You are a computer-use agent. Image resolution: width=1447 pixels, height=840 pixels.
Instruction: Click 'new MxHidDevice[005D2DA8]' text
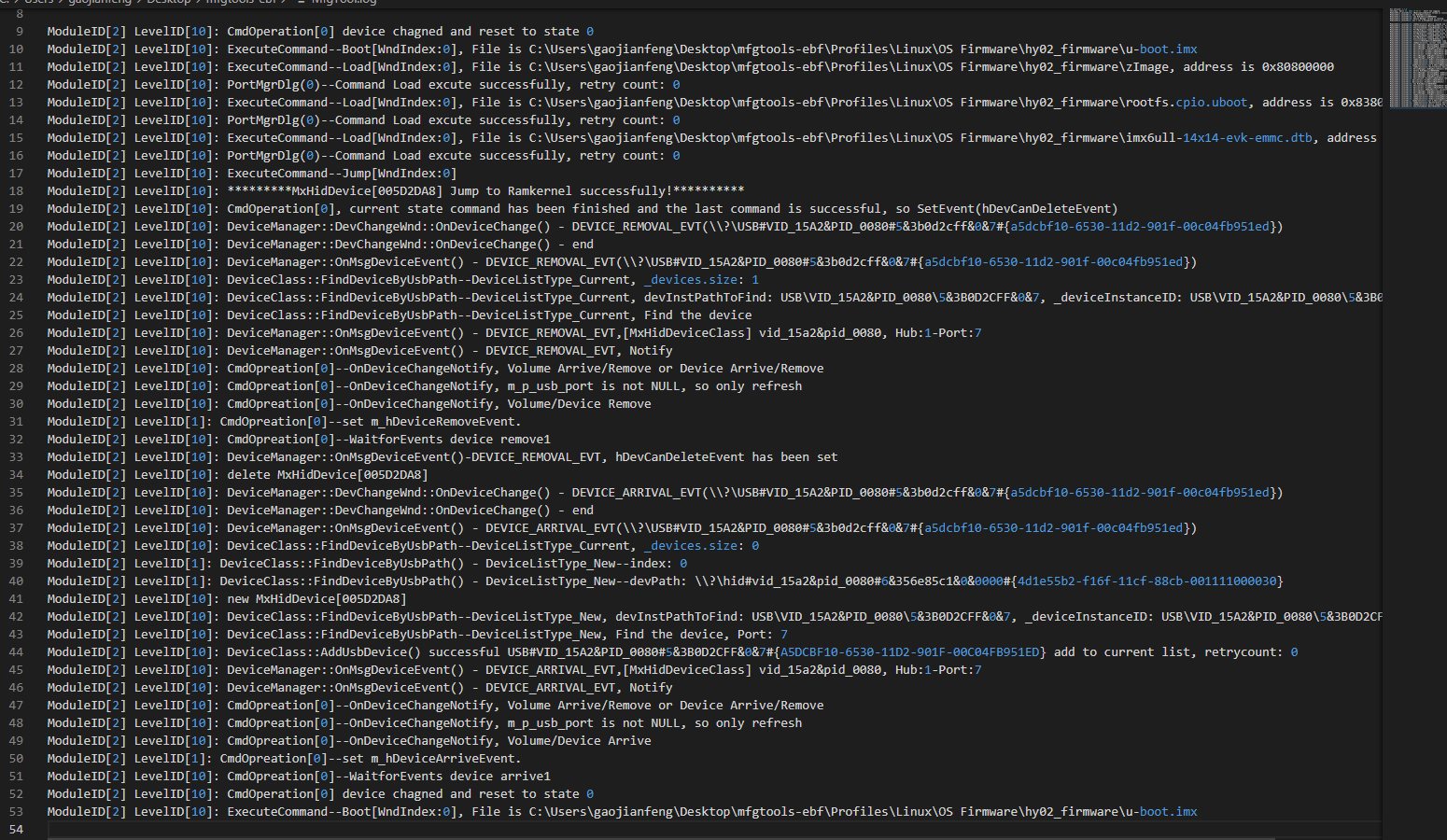pyautogui.click(x=316, y=599)
